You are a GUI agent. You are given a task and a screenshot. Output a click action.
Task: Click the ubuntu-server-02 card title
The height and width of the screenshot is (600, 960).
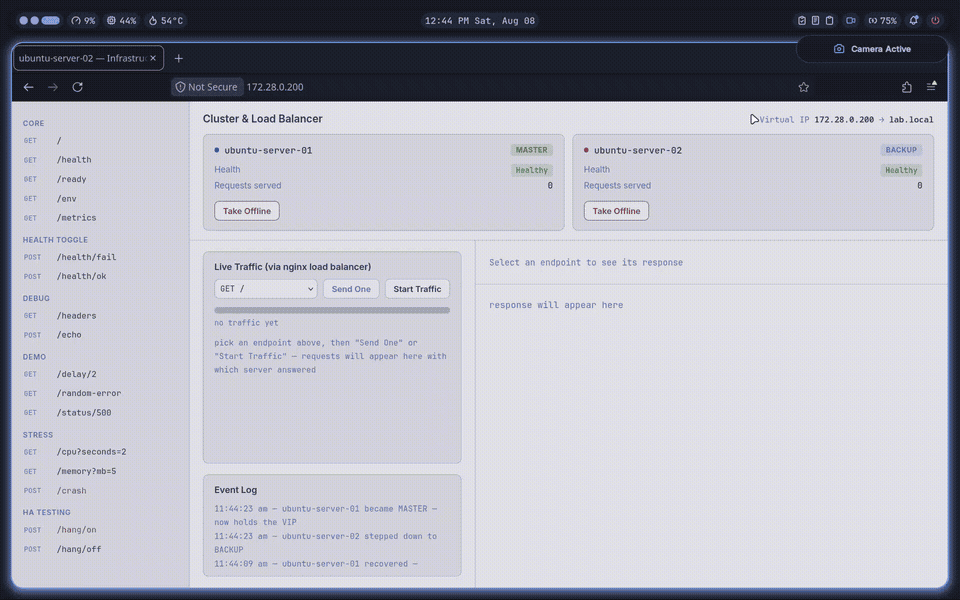[x=638, y=151]
